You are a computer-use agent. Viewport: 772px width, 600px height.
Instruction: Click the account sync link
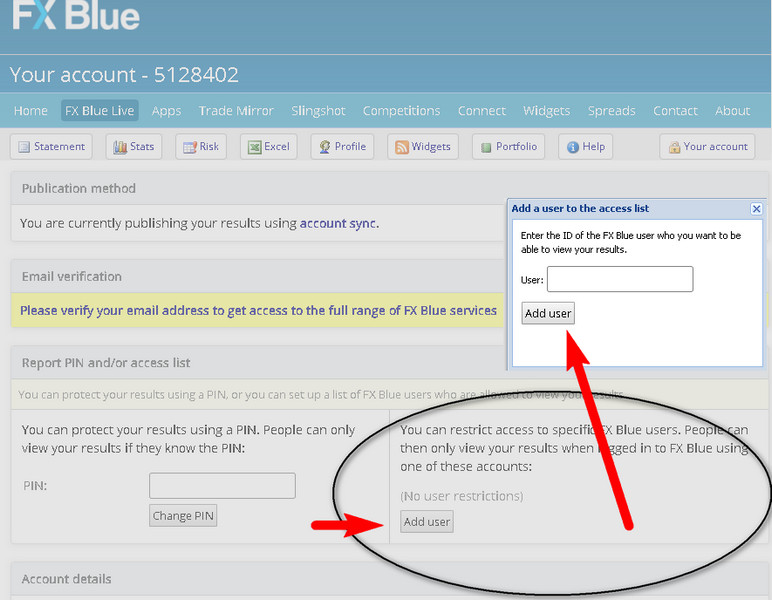(x=338, y=223)
